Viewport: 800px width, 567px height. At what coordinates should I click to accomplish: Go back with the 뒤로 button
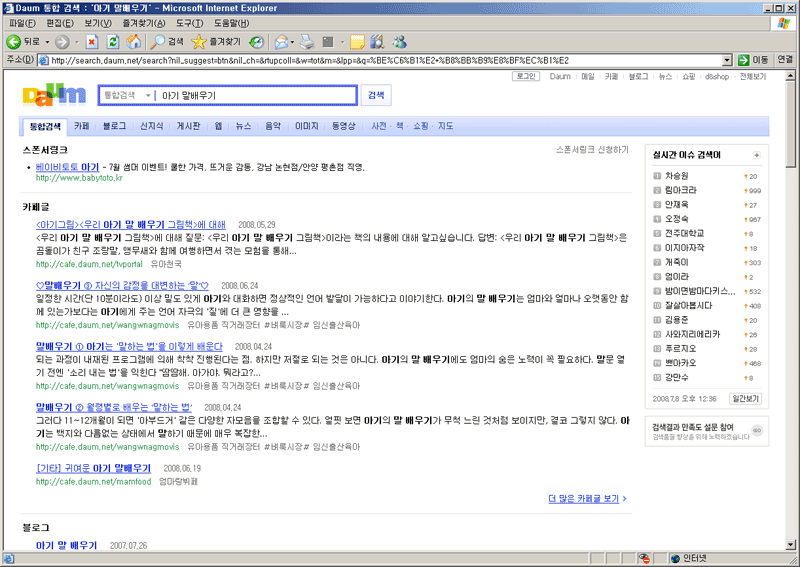click(x=22, y=42)
